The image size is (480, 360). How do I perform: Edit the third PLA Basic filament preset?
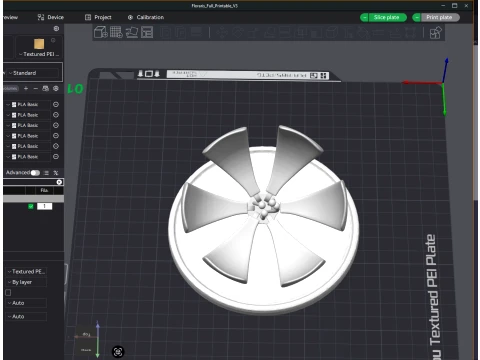[x=56, y=125]
